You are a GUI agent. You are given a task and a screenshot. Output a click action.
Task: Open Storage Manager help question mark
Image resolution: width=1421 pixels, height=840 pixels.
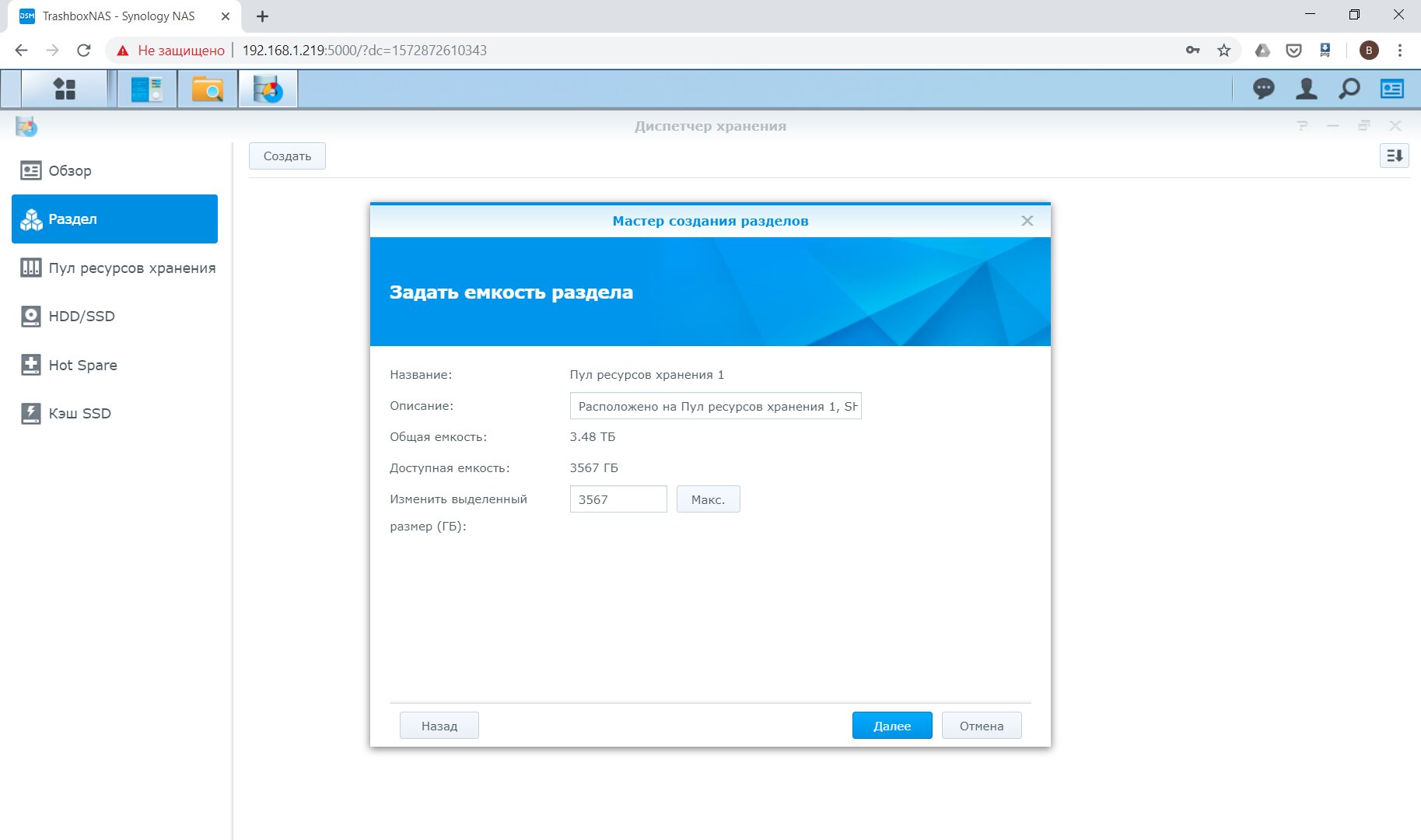[x=1303, y=126]
